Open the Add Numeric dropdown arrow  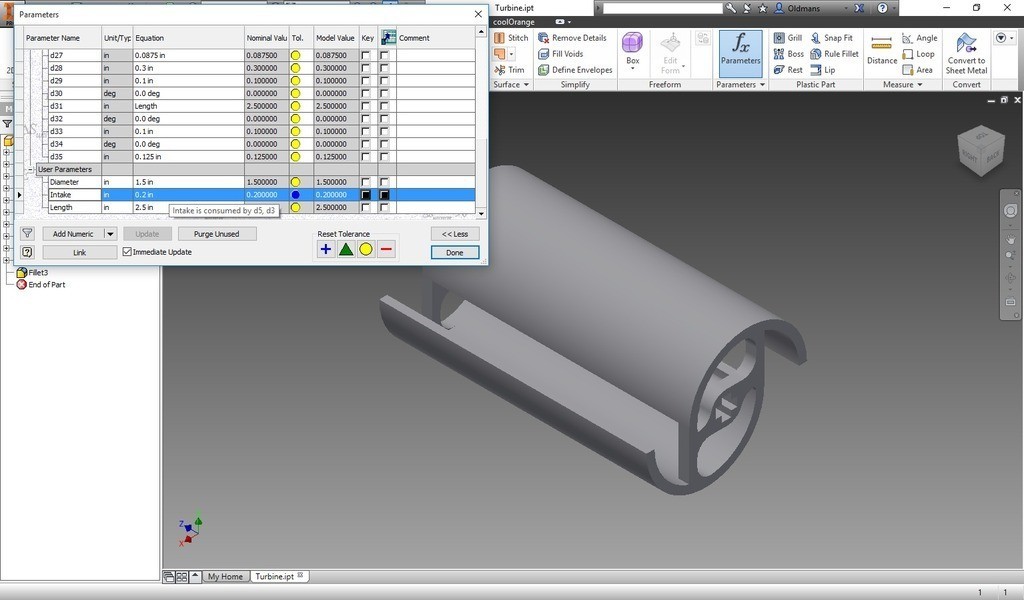111,234
